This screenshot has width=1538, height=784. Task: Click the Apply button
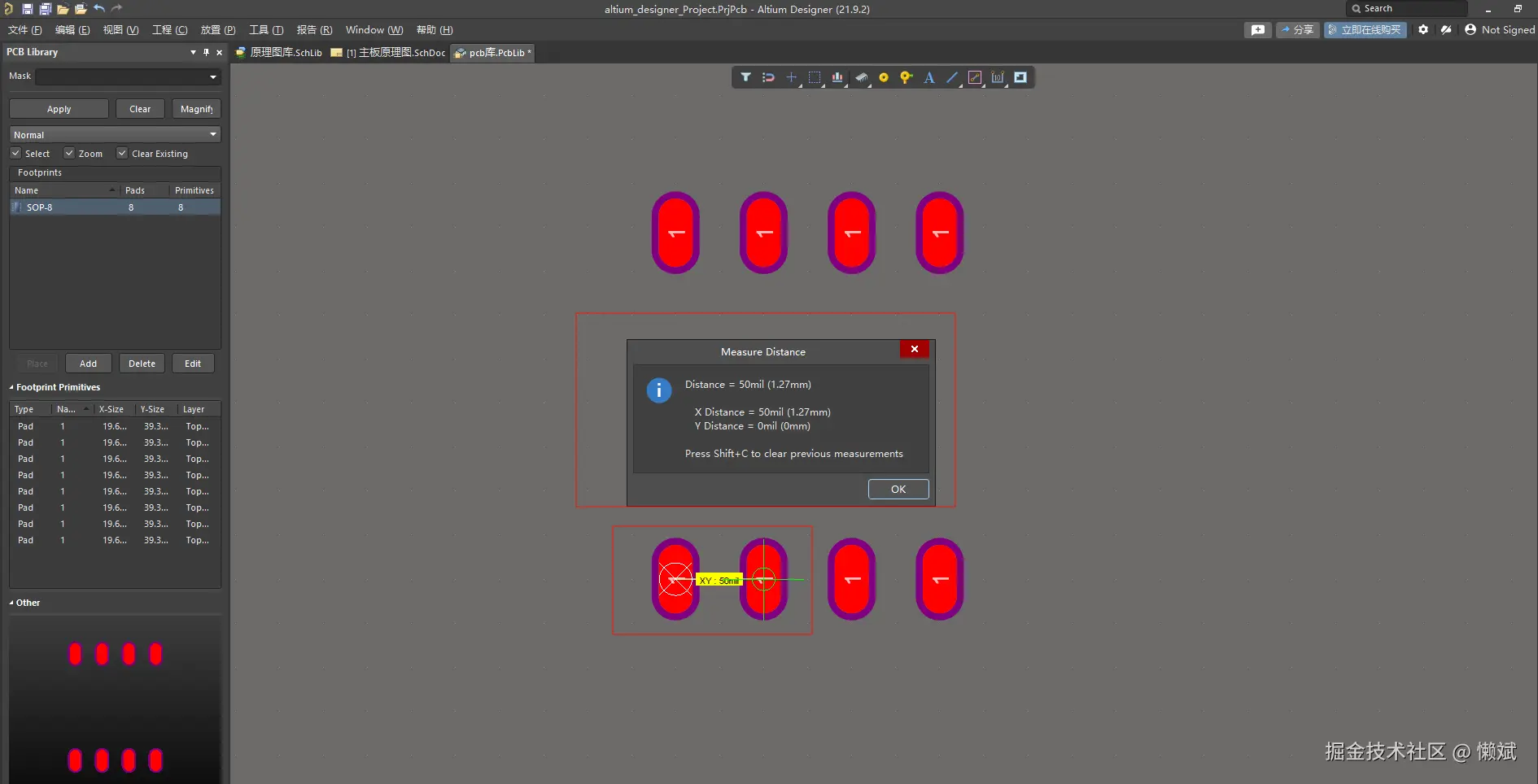click(x=59, y=108)
